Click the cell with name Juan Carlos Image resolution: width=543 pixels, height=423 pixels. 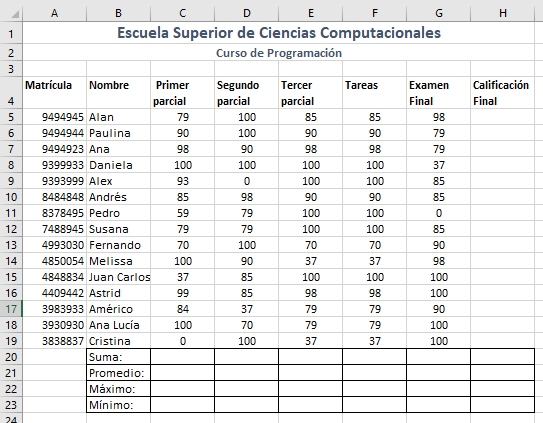tap(118, 277)
